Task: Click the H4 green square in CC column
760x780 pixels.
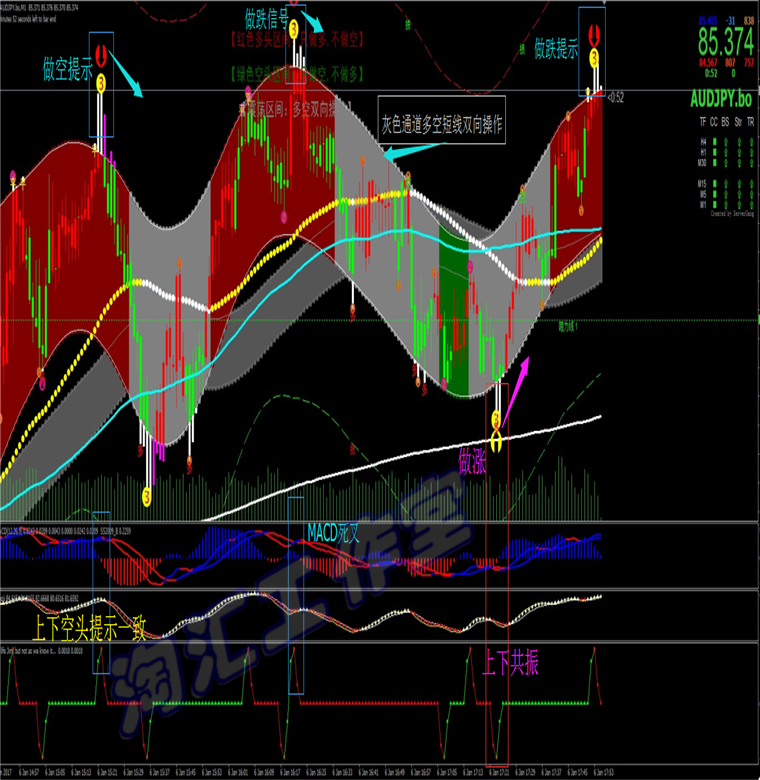Action: [x=715, y=142]
